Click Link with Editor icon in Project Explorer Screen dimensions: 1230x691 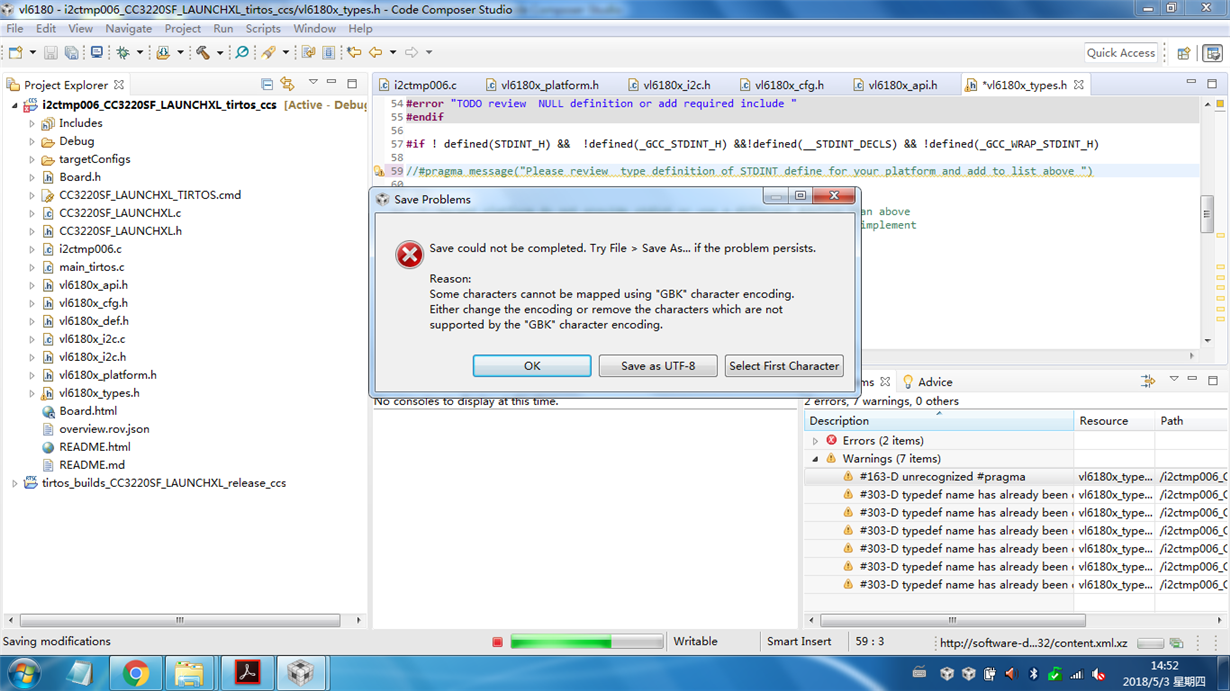pyautogui.click(x=288, y=85)
